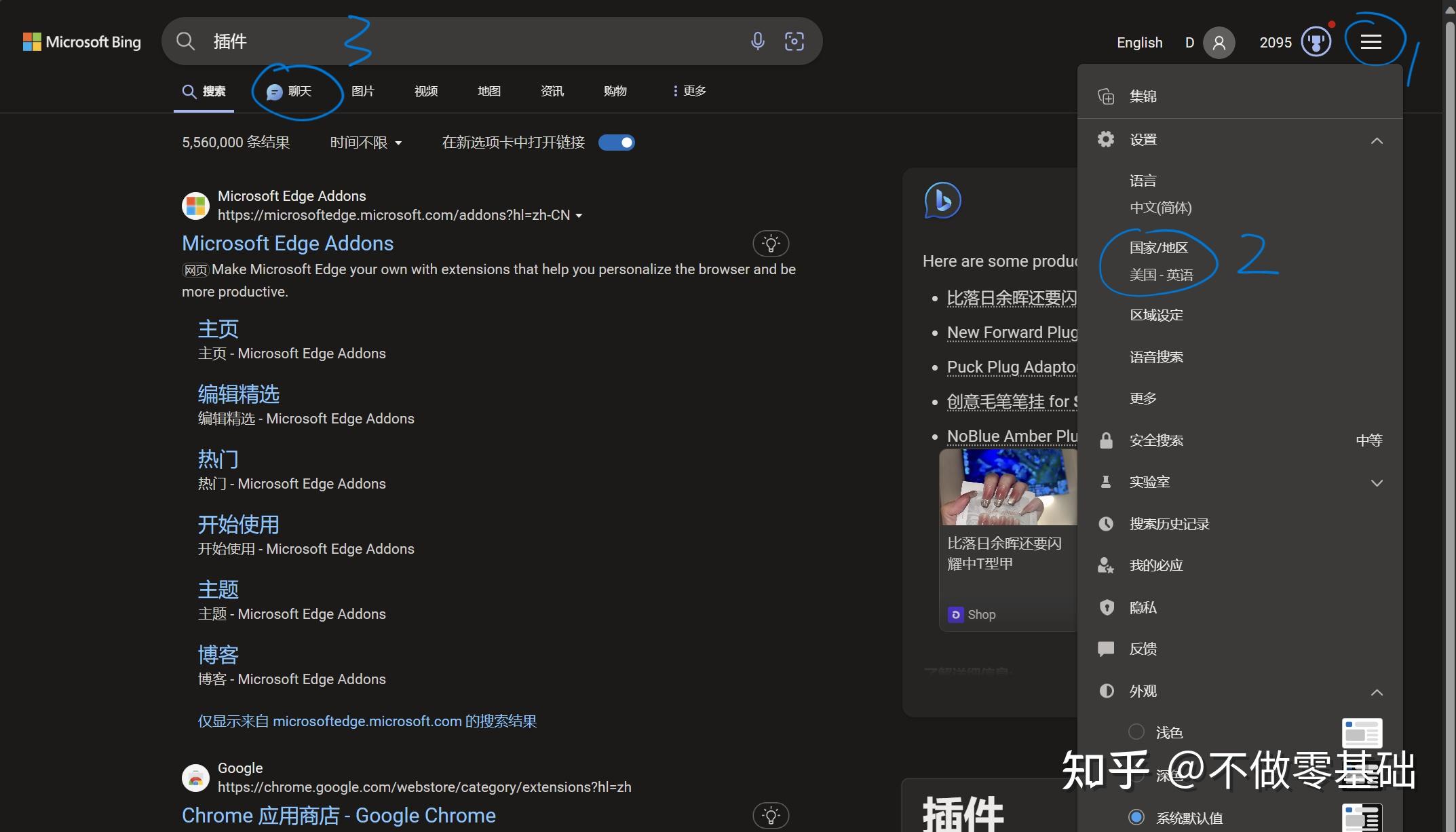
Task: Click NoBlue Amber Plu product link
Action: pos(1012,436)
